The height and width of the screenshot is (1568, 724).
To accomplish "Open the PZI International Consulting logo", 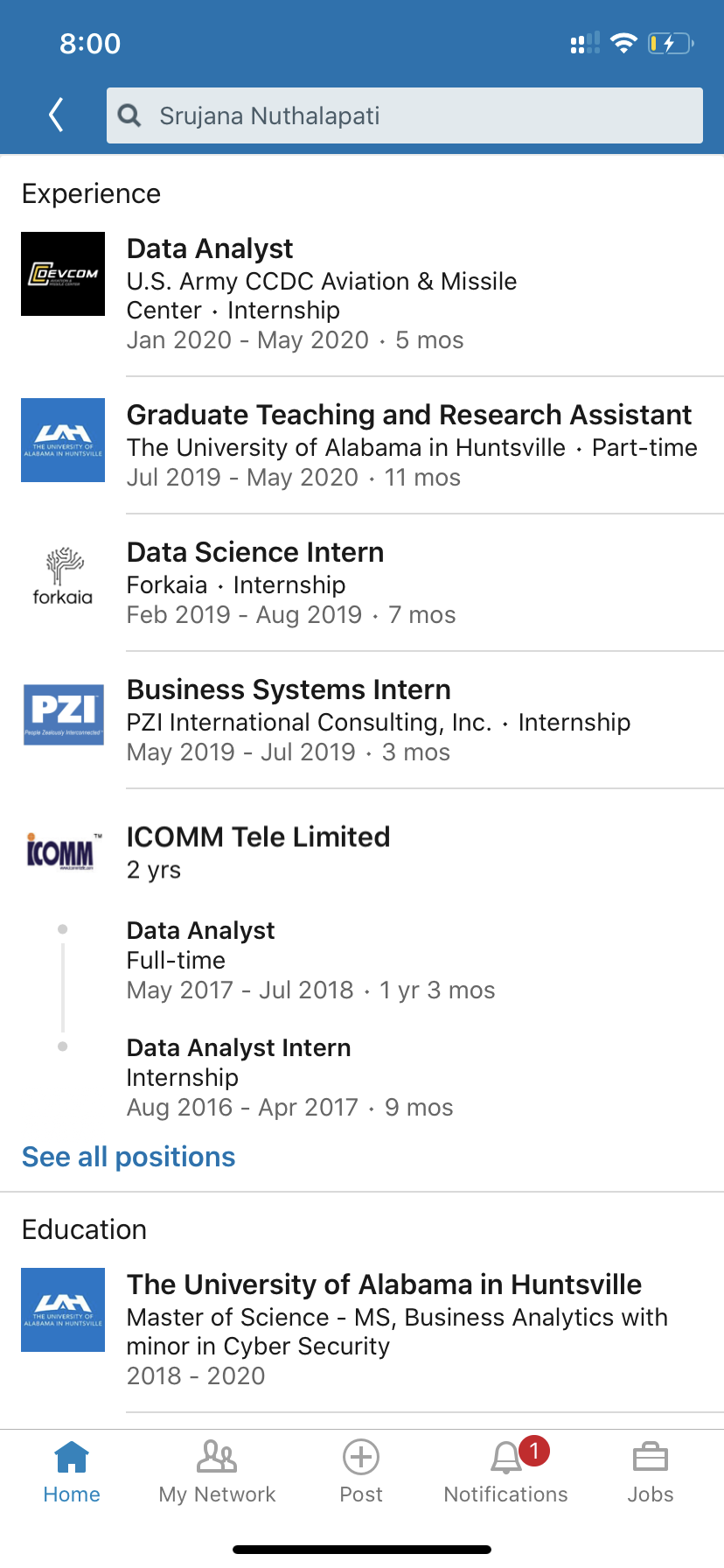I will click(63, 714).
